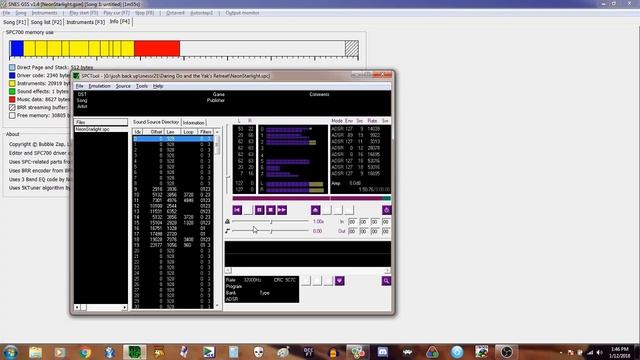Click the yellow Instruments legend swatch
The height and width of the screenshot is (360, 640).
tap(12, 83)
